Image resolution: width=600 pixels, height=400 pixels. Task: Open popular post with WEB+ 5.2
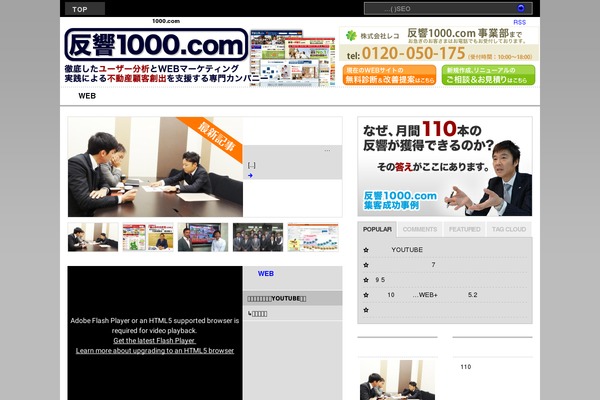click(432, 295)
